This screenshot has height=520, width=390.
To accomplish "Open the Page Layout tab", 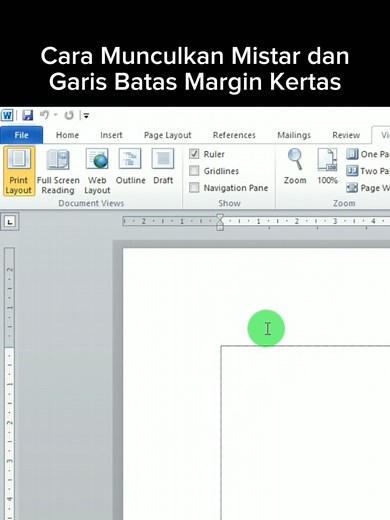I will click(168, 135).
